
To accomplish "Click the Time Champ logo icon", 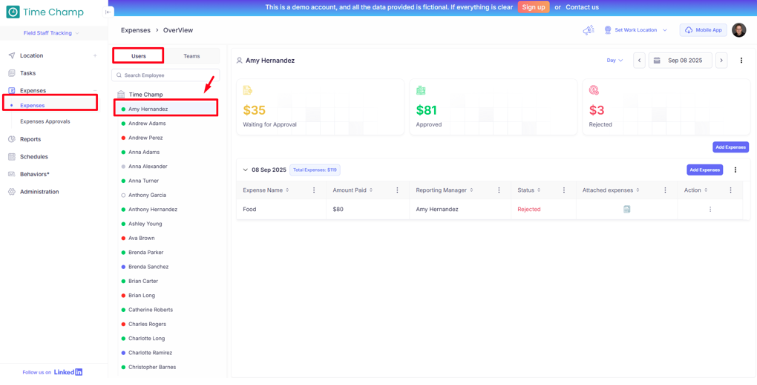I will coord(13,12).
